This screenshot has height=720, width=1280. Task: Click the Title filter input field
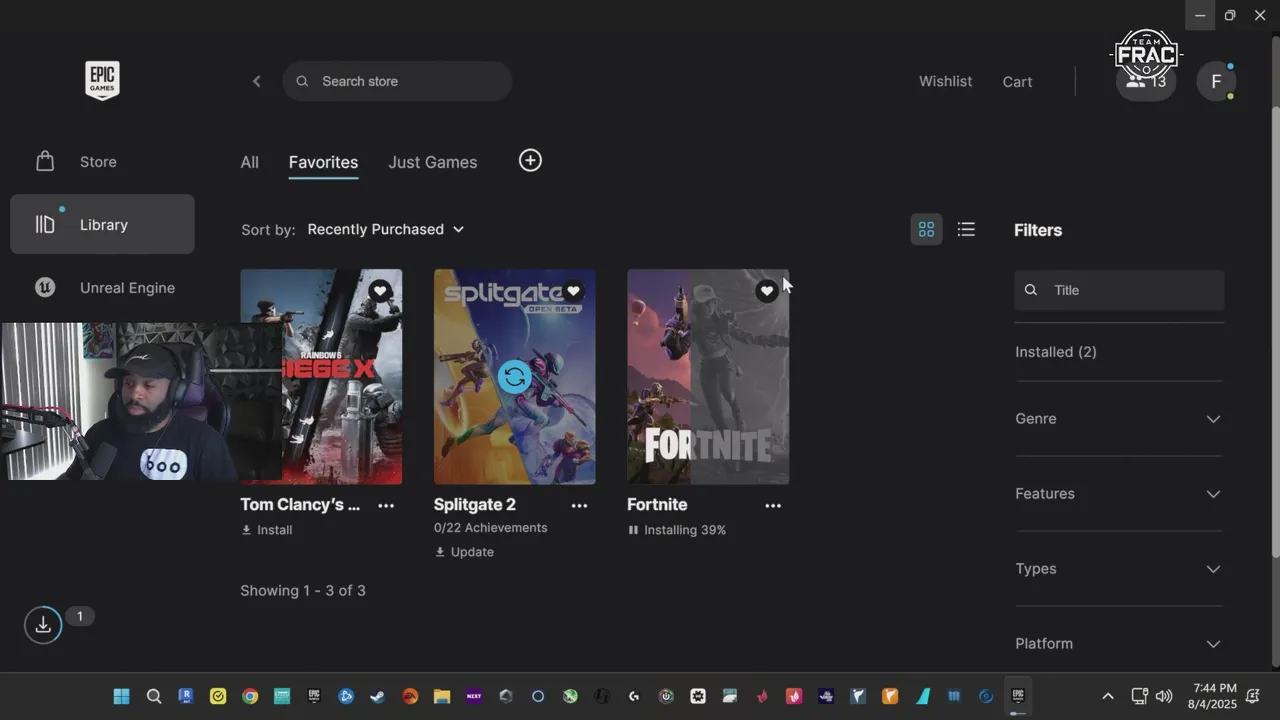1119,290
